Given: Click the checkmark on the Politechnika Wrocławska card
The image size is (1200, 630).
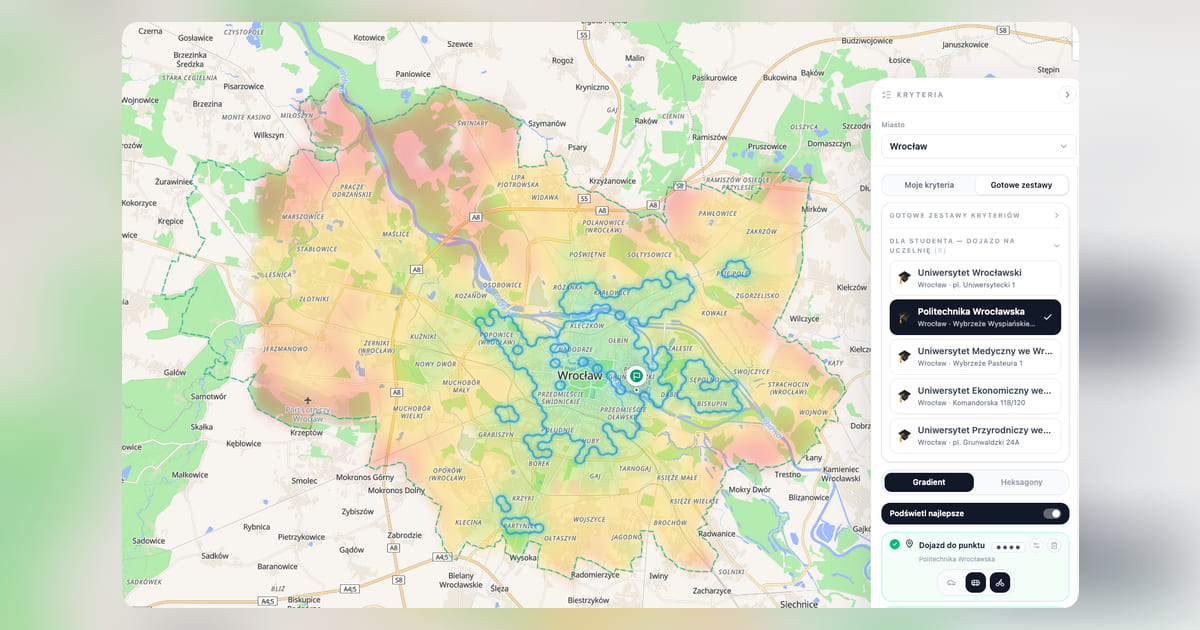Looking at the screenshot, I should click(x=1047, y=317).
